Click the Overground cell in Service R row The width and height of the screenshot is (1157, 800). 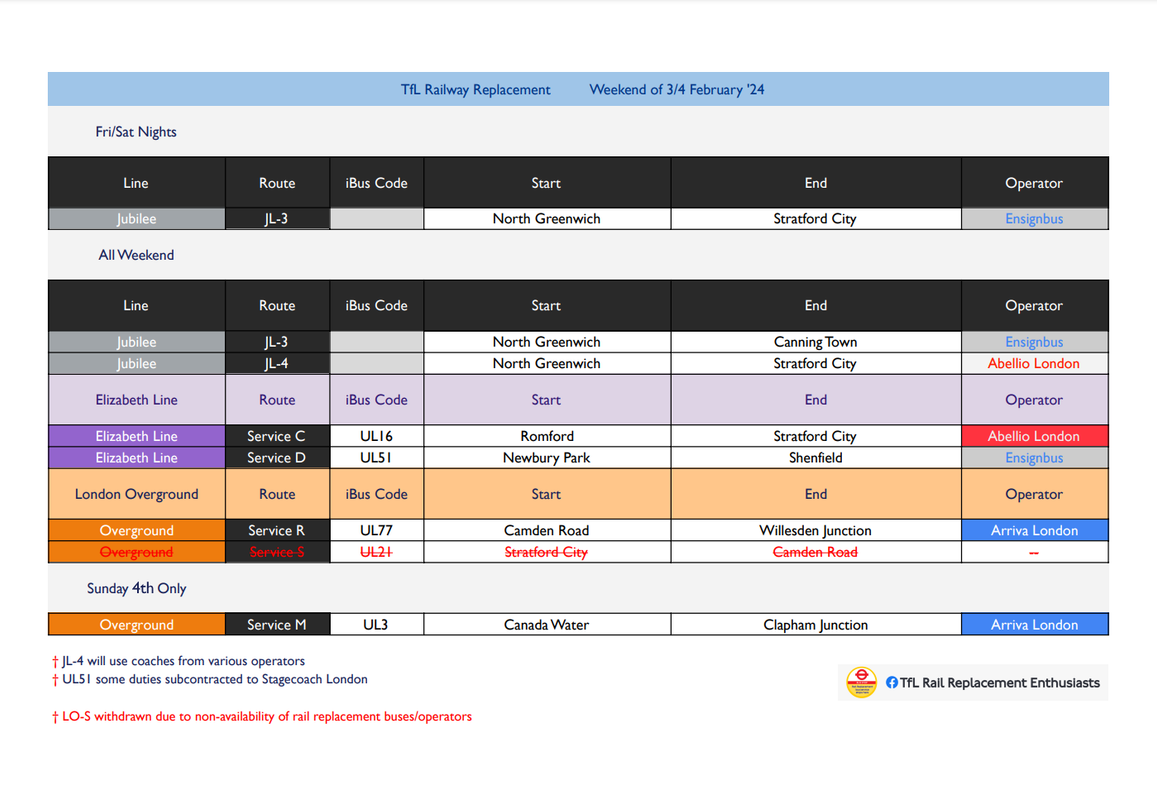(137, 530)
